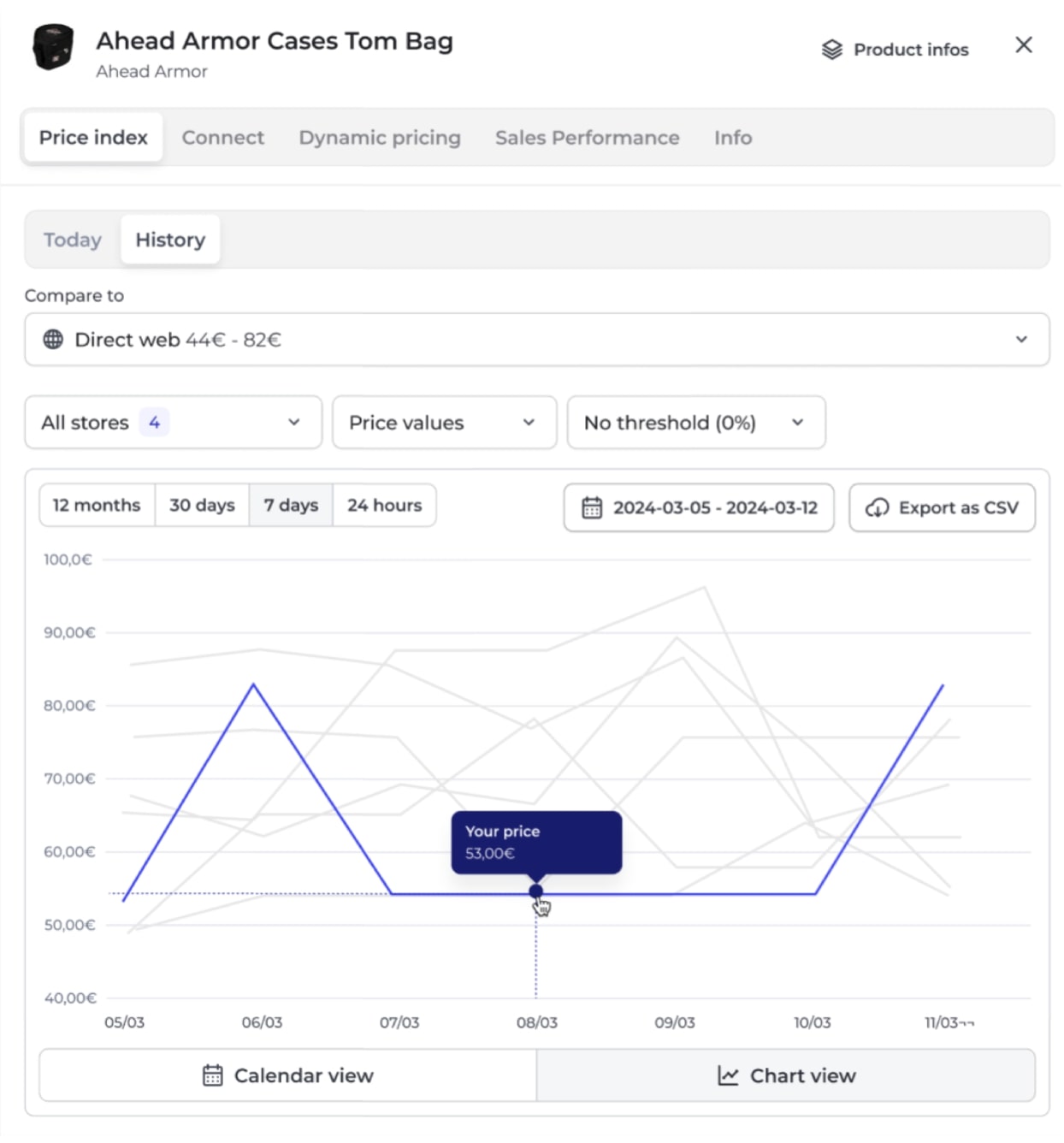Expand the No threshold (0%) dropdown

[x=695, y=423]
